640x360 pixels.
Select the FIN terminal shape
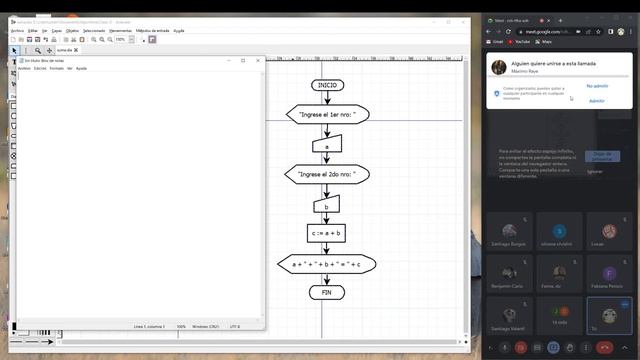point(327,292)
